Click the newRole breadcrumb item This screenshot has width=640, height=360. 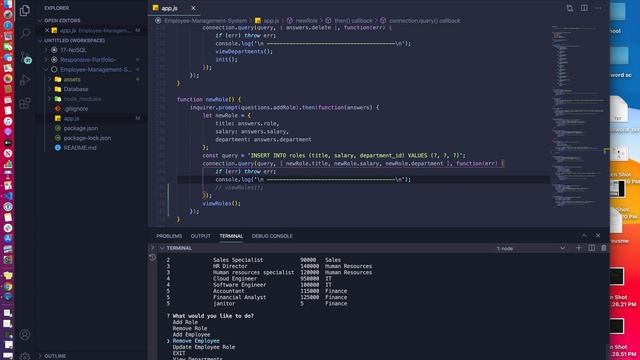point(307,20)
